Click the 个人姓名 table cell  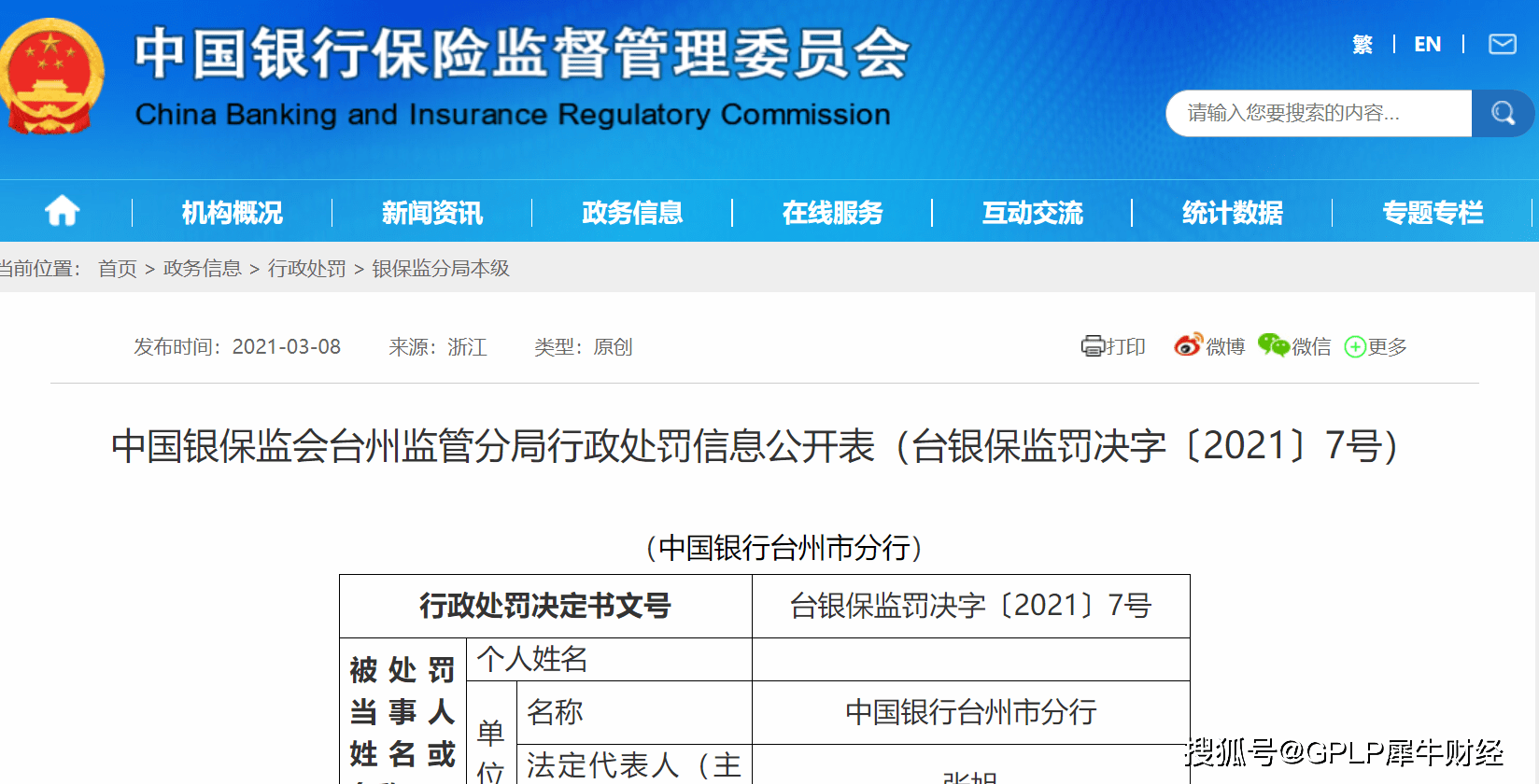(x=609, y=660)
